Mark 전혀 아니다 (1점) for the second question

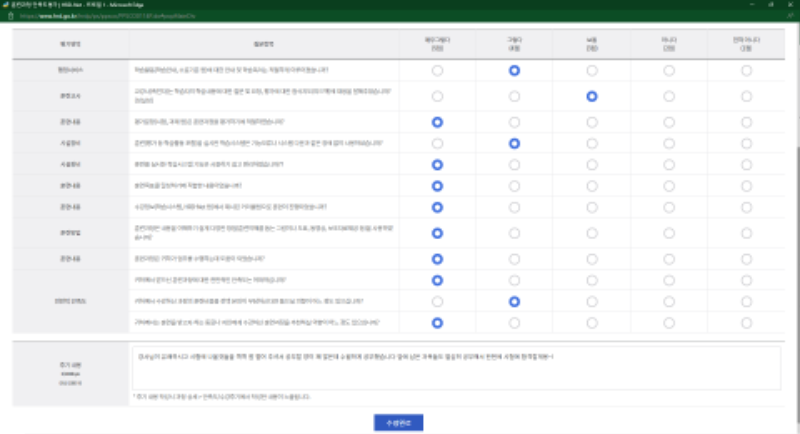pyautogui.click(x=745, y=97)
